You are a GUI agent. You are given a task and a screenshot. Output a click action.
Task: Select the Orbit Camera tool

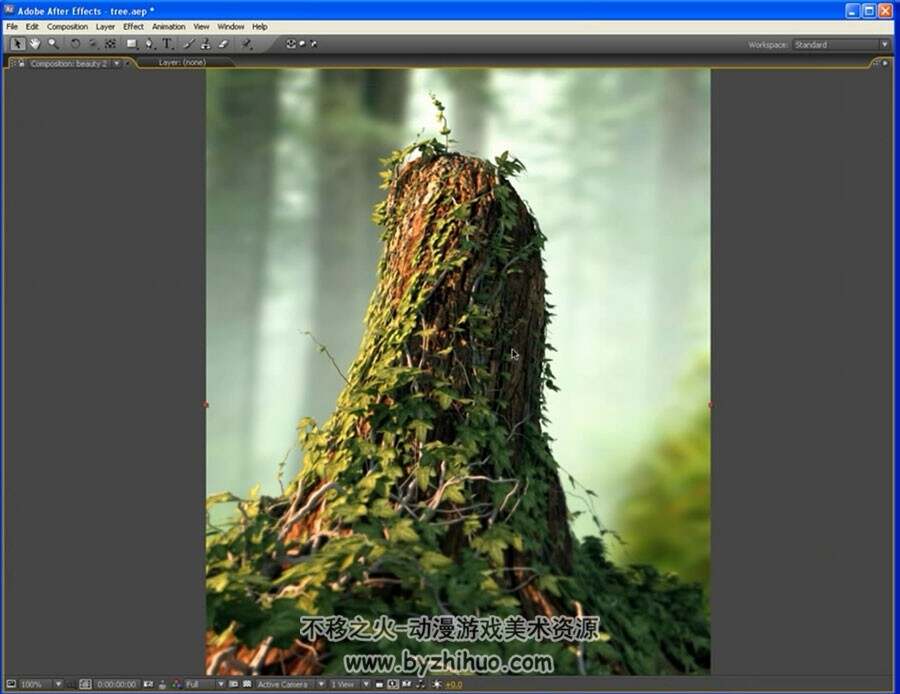point(92,44)
